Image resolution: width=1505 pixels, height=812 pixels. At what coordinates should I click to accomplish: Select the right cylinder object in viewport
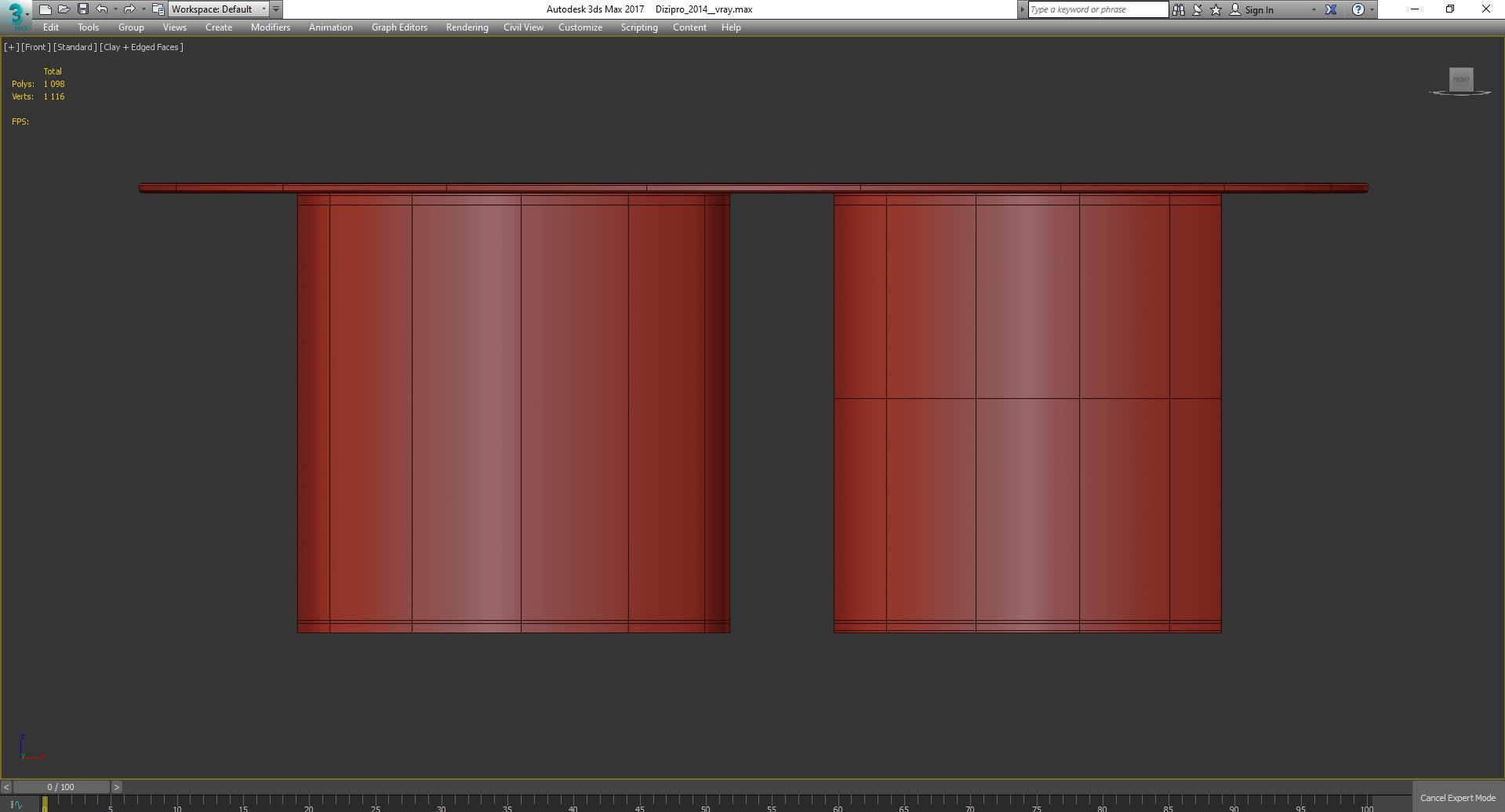click(x=1027, y=413)
